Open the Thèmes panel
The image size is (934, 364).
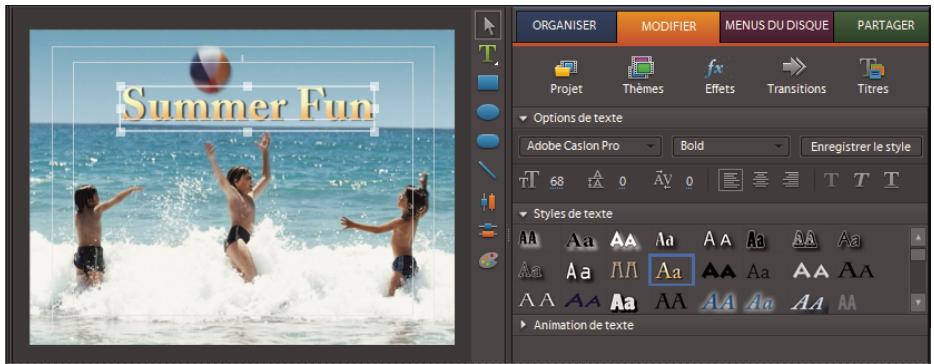click(x=643, y=77)
